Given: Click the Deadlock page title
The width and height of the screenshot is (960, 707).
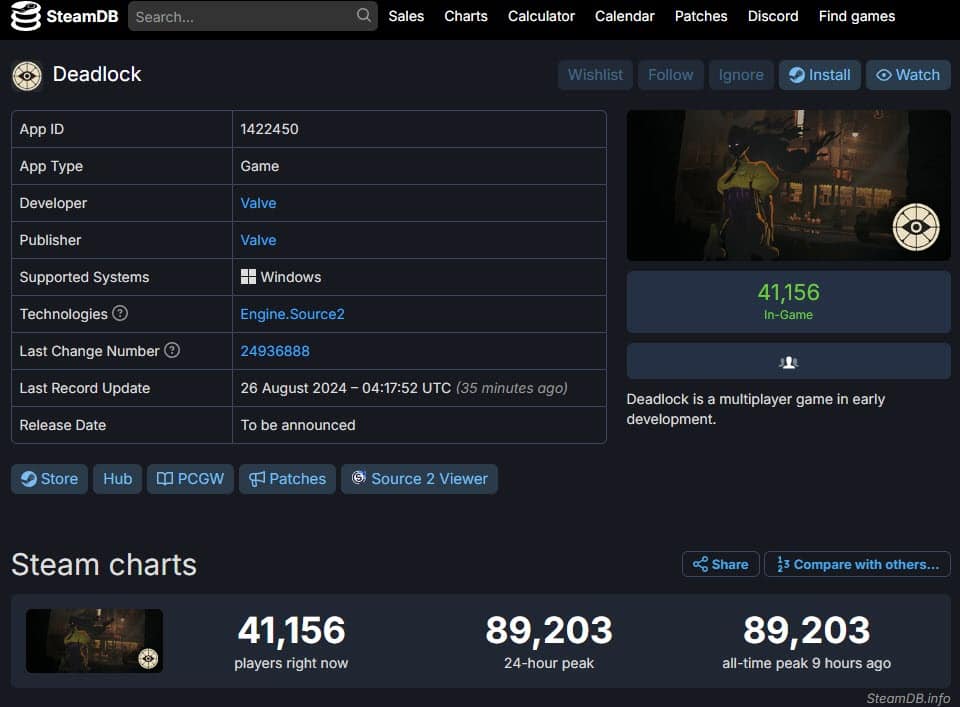Looking at the screenshot, I should coord(97,74).
